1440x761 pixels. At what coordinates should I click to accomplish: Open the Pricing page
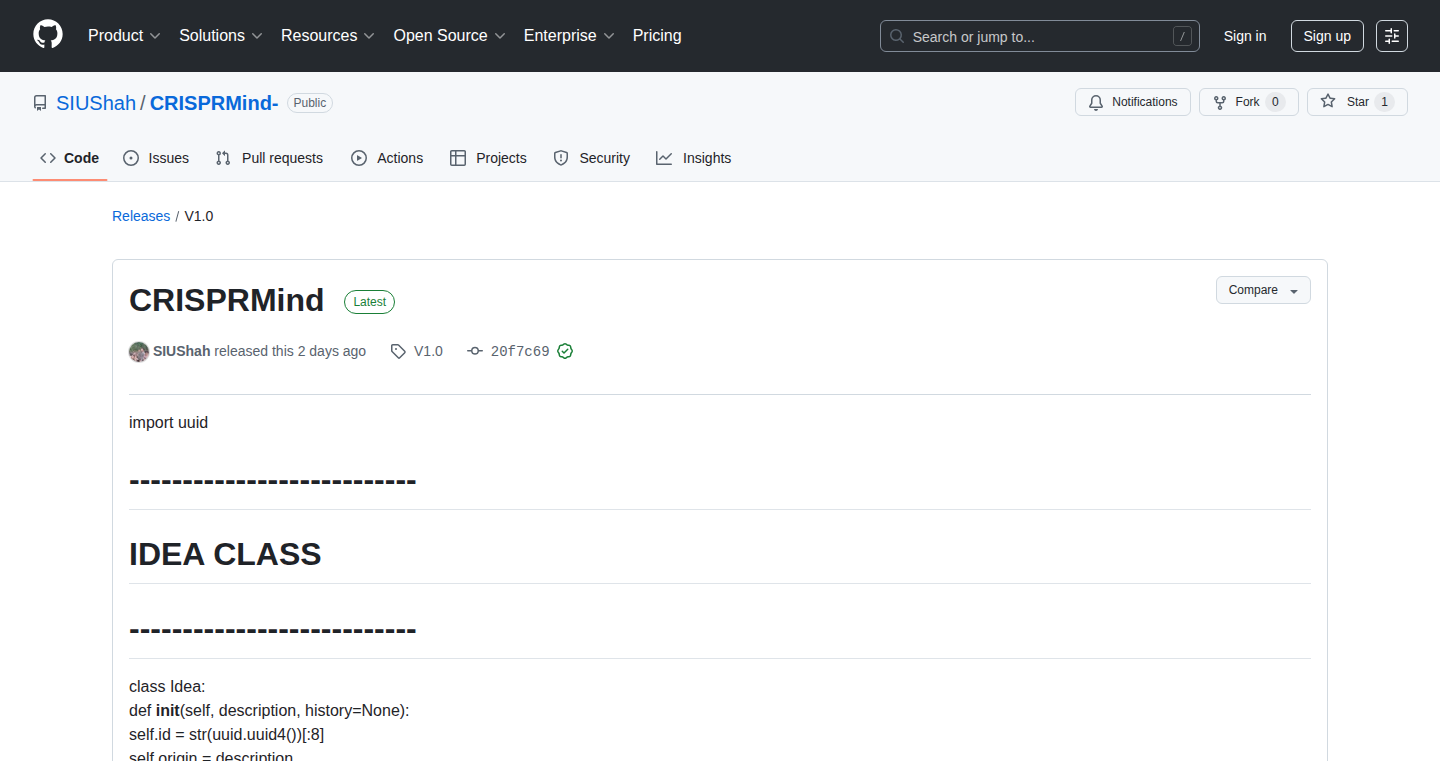coord(657,35)
